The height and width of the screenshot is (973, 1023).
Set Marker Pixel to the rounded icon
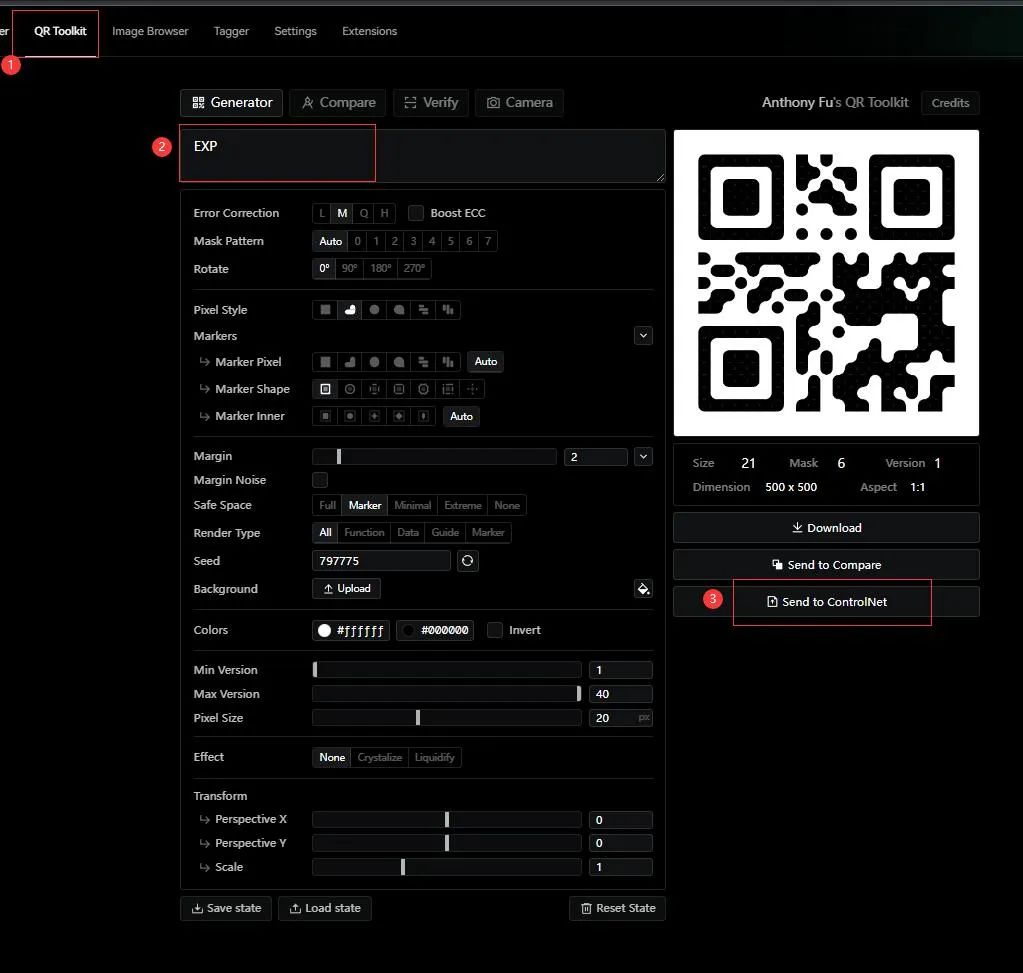[x=350, y=362]
